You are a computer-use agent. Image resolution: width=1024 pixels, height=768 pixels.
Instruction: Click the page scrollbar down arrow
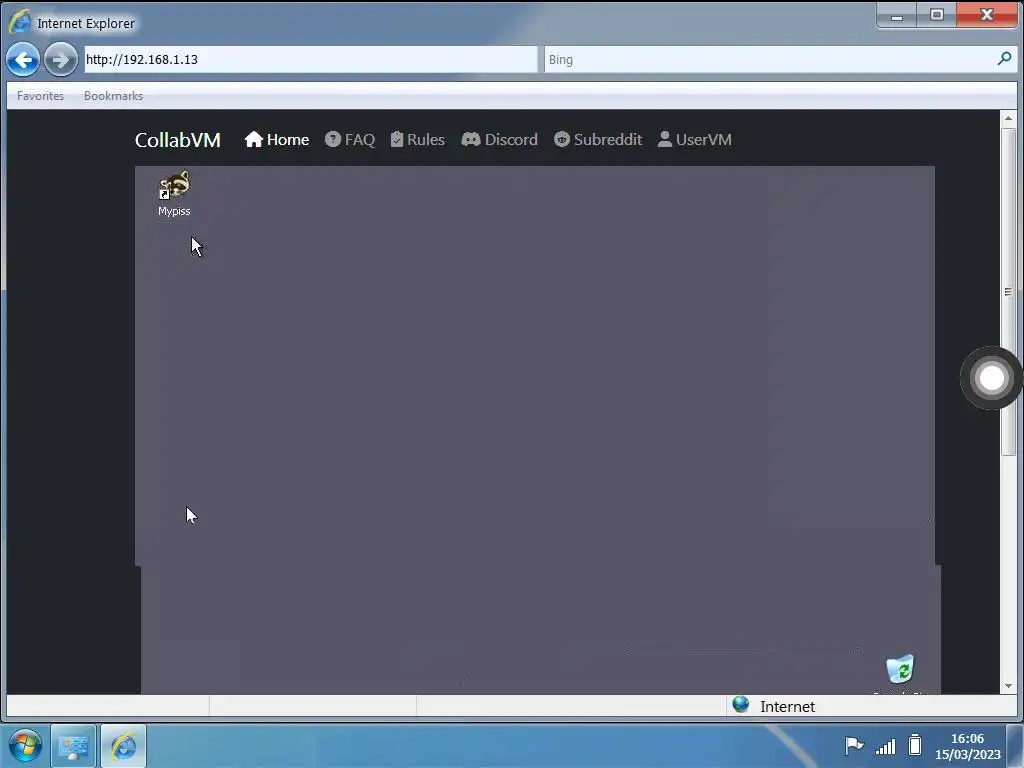(1008, 686)
